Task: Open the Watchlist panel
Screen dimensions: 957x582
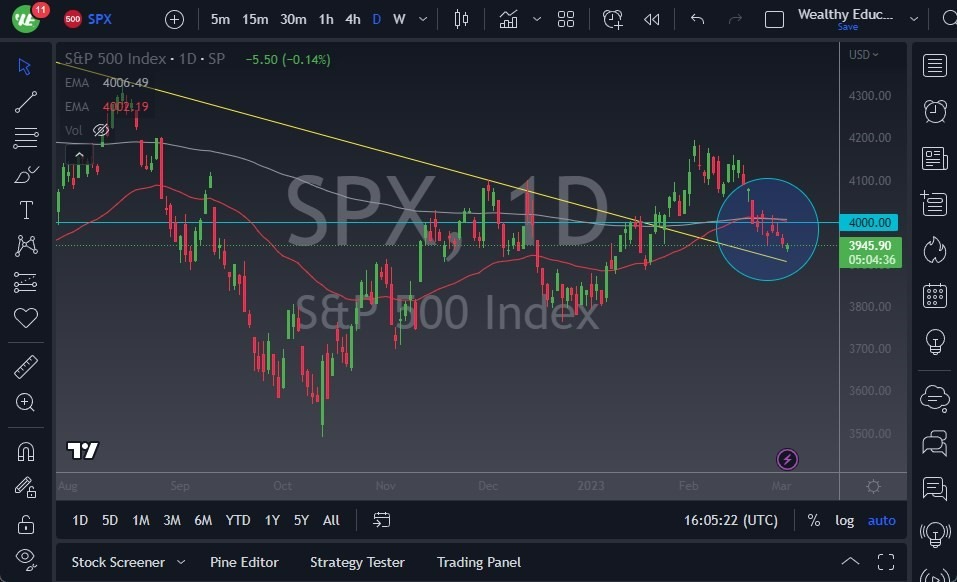Action: pos(934,65)
